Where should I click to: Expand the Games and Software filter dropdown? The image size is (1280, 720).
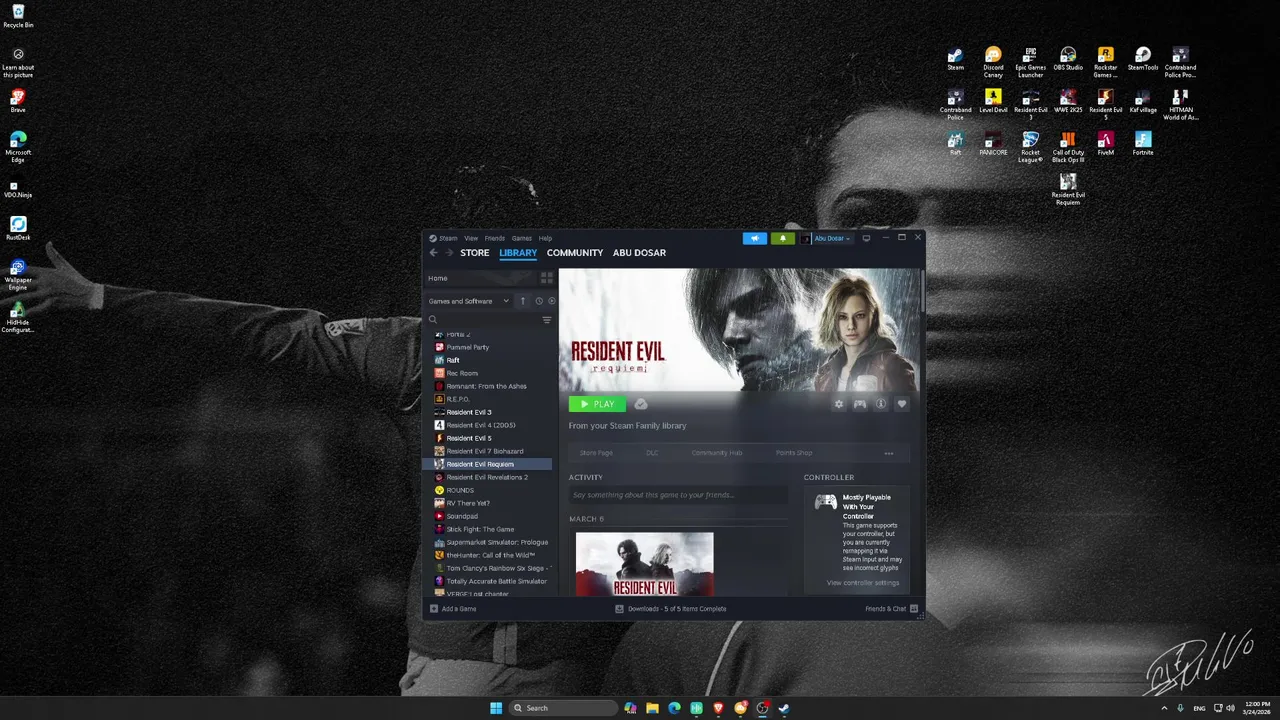(x=469, y=301)
